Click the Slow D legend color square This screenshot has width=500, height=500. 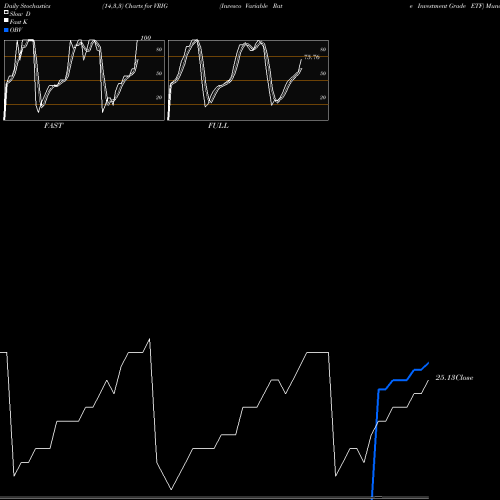coord(6,13)
